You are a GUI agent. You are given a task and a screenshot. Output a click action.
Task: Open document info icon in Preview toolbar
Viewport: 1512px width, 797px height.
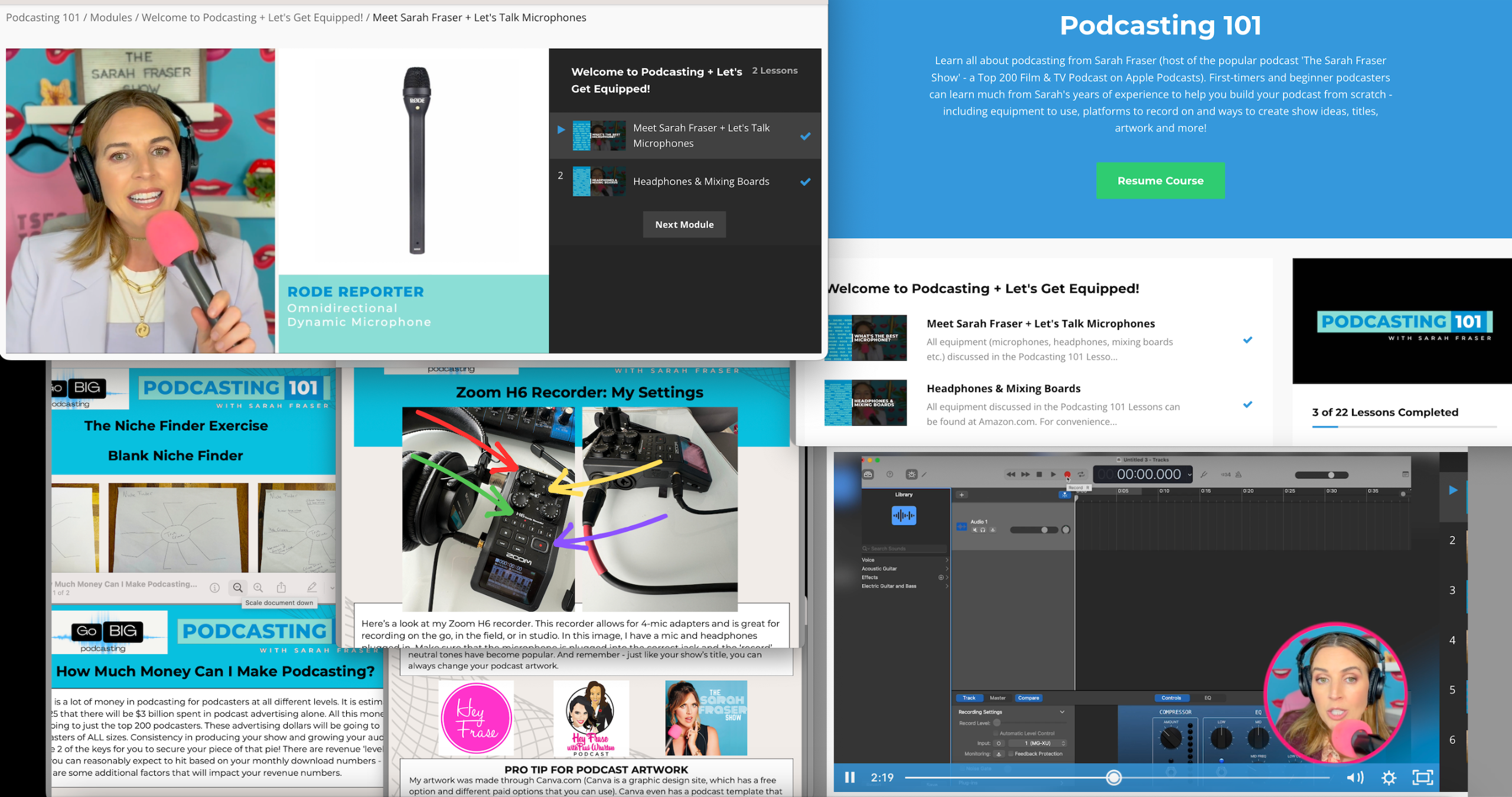coord(214,587)
